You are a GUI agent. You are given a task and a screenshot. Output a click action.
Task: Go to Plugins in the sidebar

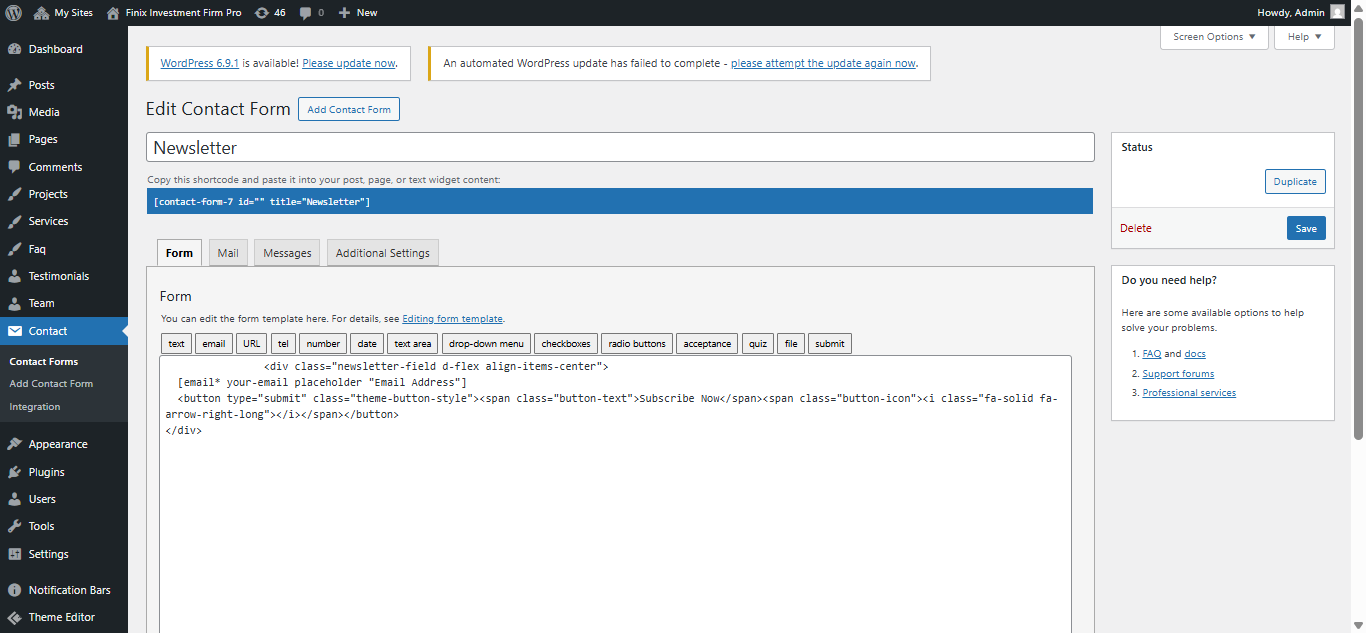coord(46,472)
